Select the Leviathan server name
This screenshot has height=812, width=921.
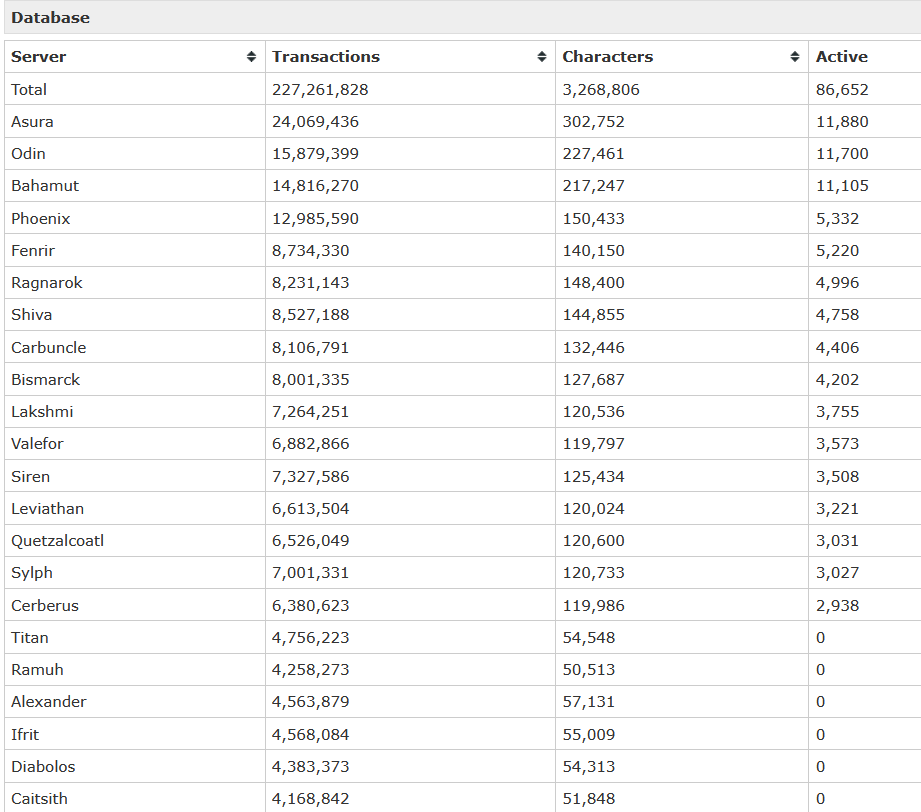(48, 508)
